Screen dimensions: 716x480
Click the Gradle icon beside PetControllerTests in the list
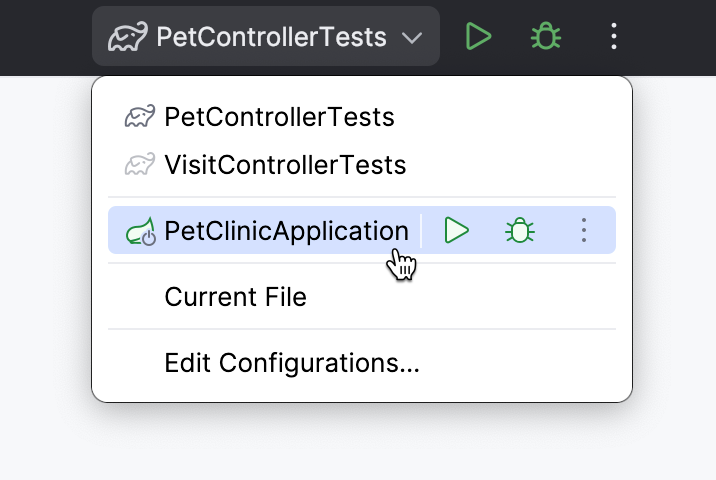(x=139, y=117)
